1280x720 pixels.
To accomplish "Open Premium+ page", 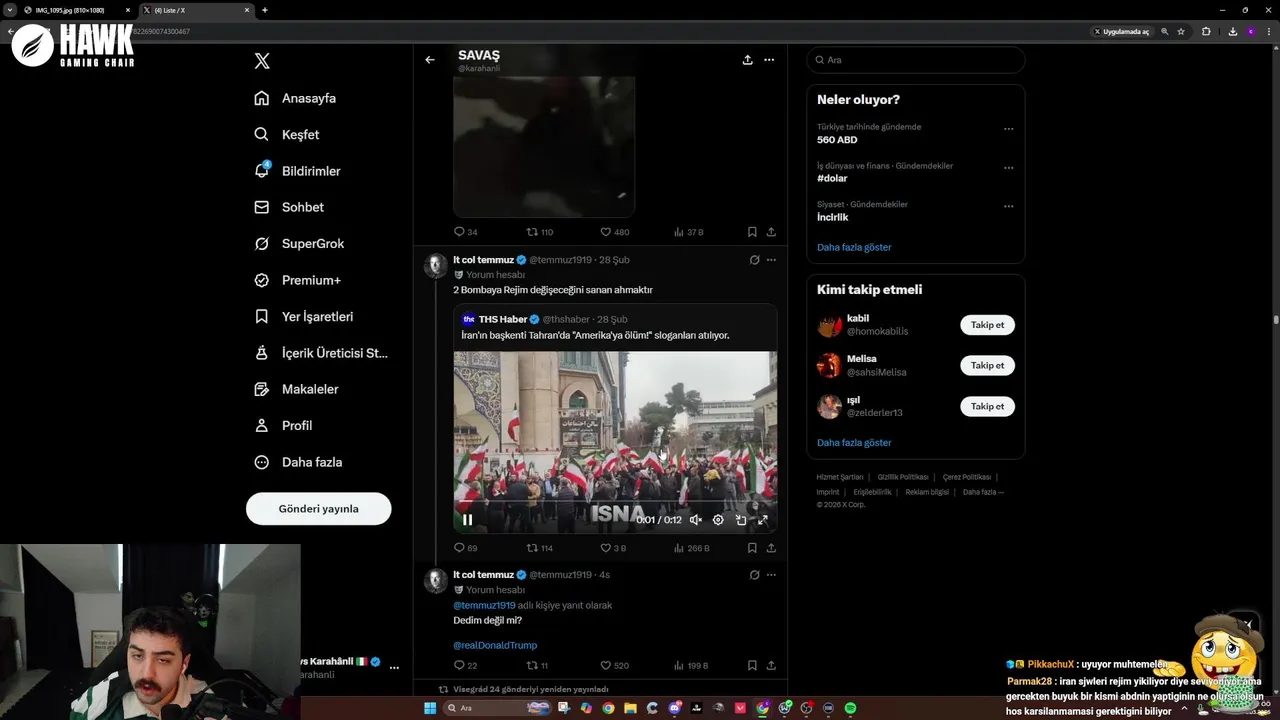I will (297, 280).
